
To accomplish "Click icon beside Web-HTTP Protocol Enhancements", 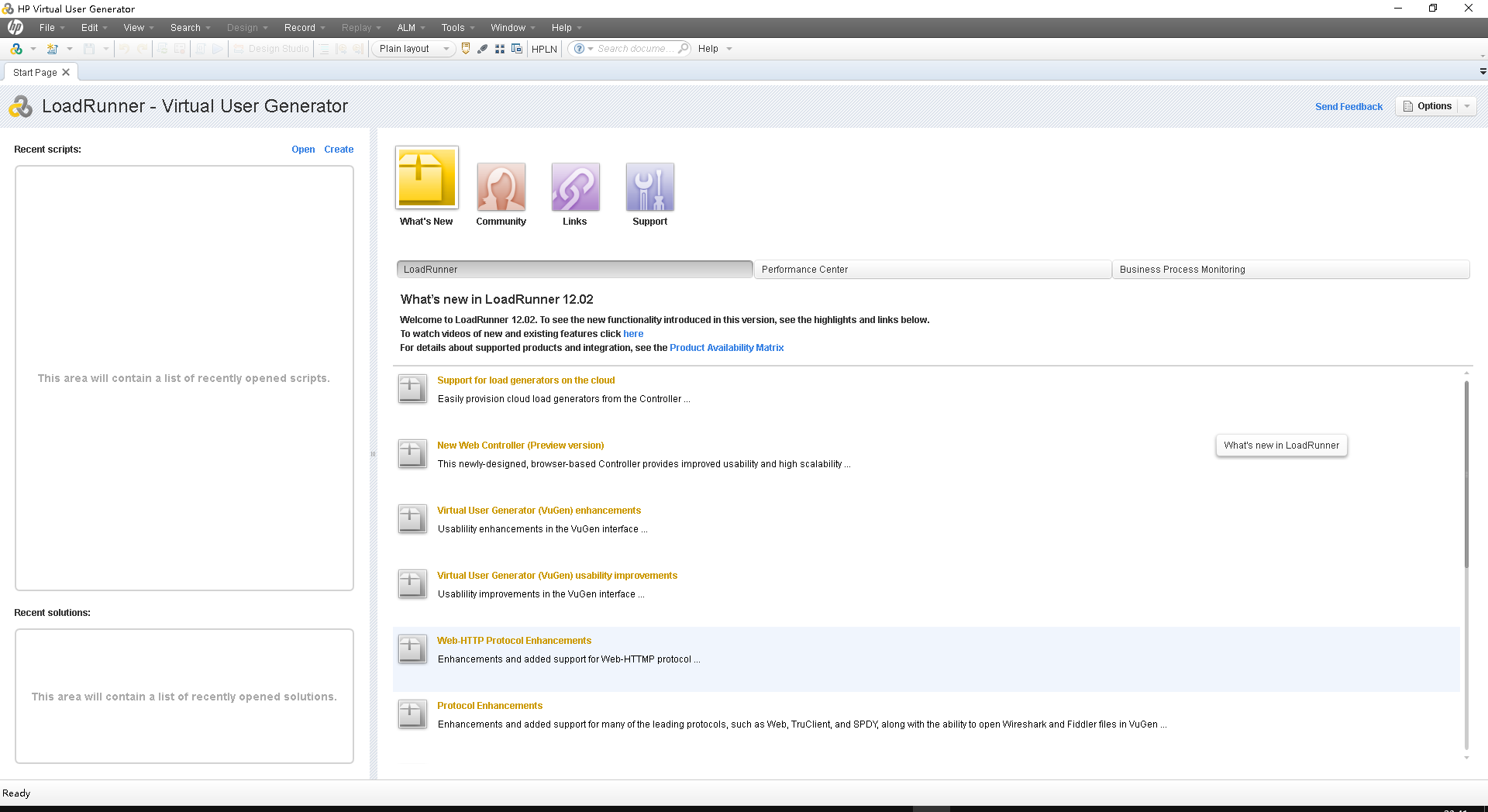I will [412, 649].
